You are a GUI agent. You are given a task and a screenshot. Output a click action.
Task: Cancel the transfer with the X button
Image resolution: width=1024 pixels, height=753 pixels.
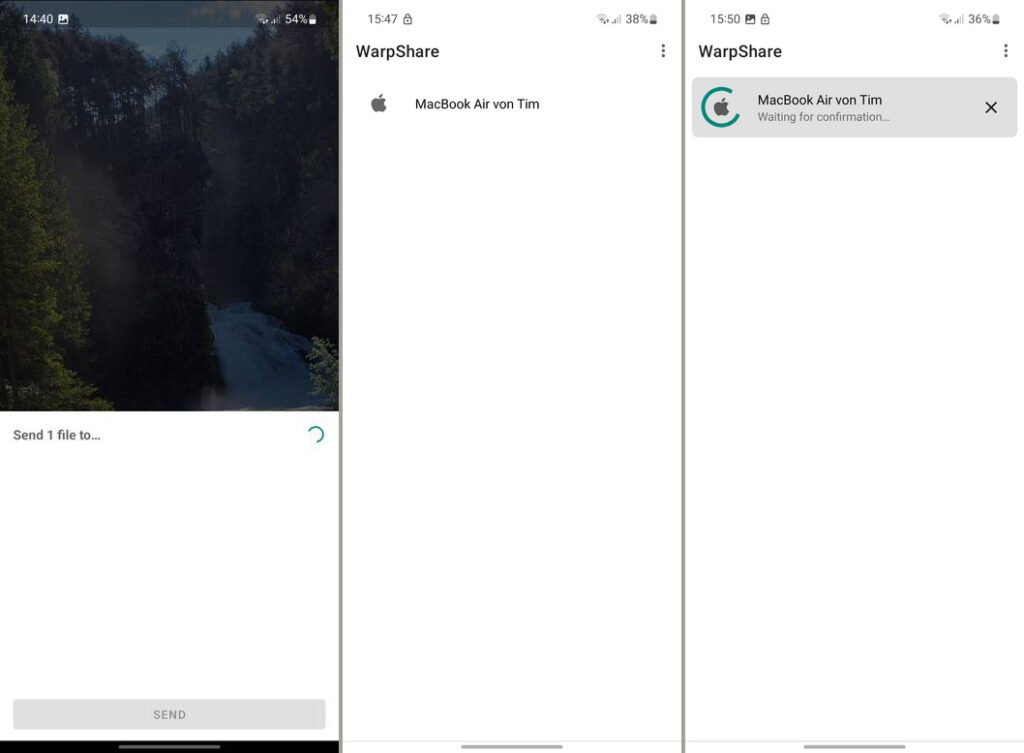(991, 107)
